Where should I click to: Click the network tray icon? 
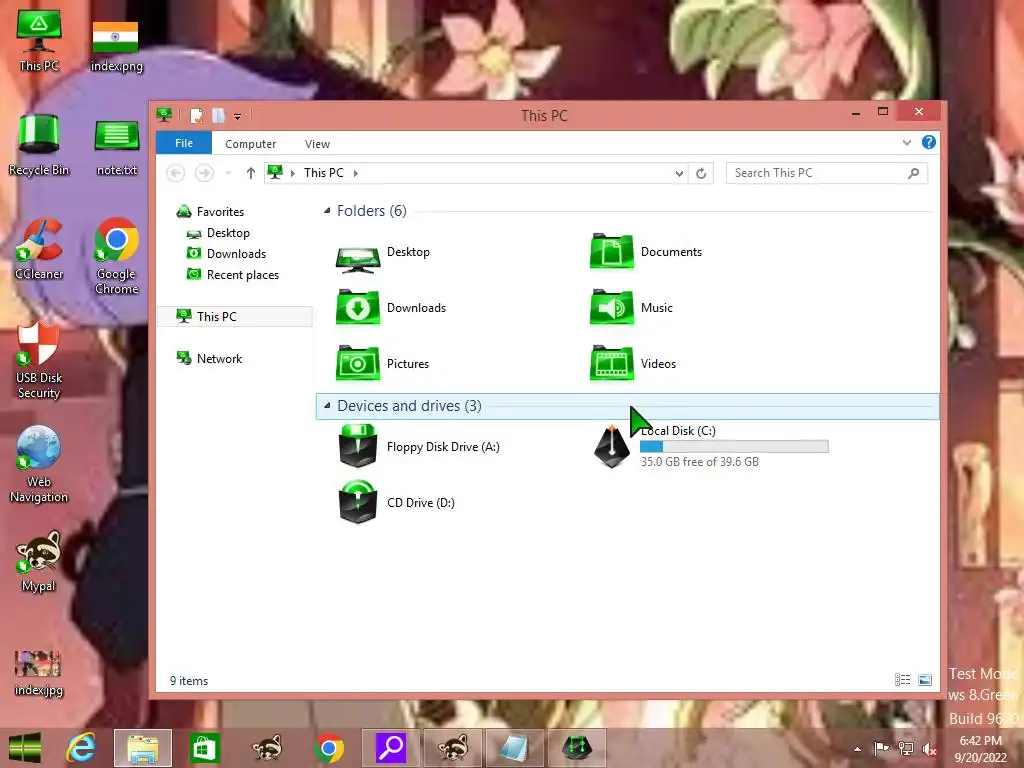pyautogui.click(x=905, y=748)
